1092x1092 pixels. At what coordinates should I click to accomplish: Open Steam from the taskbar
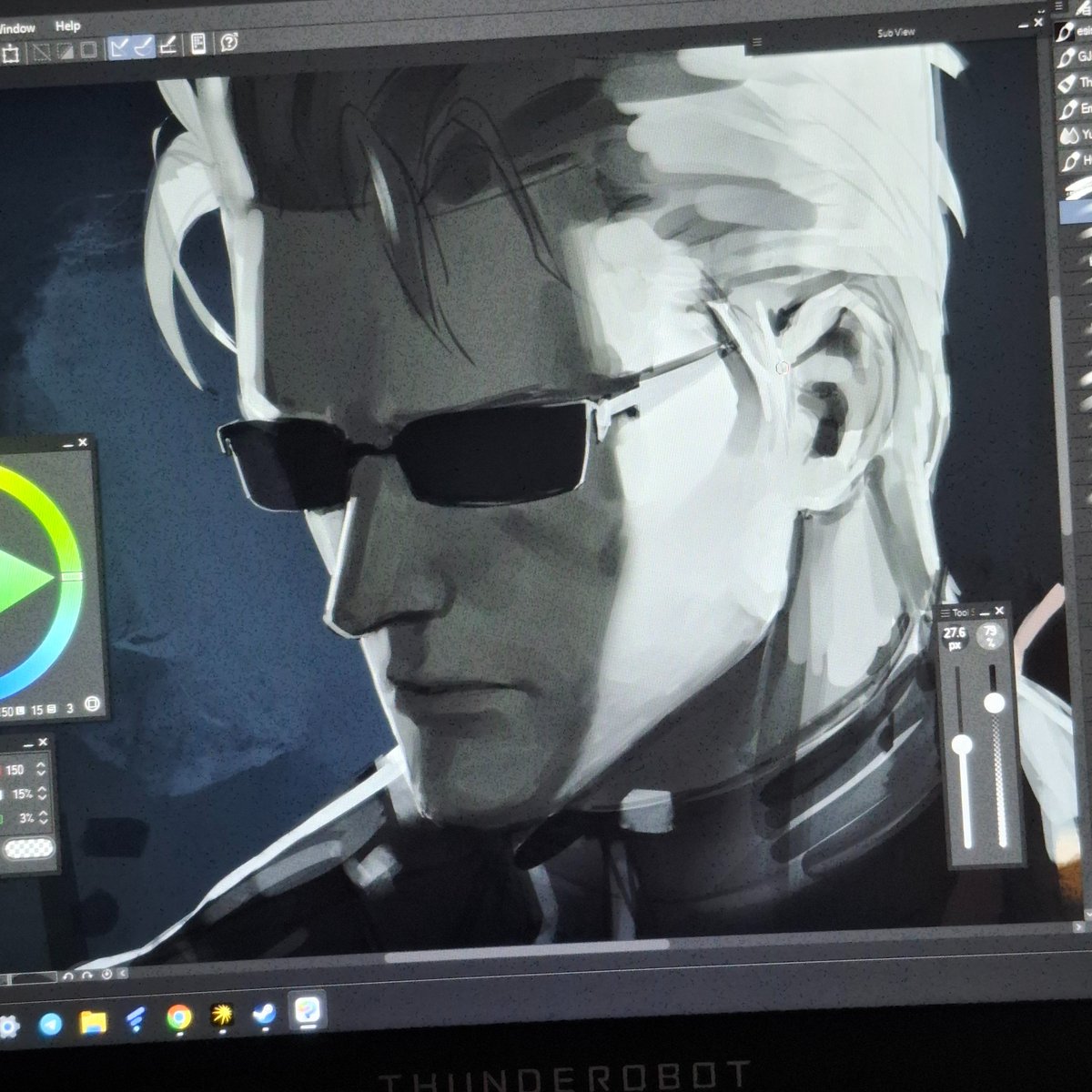(x=264, y=1014)
